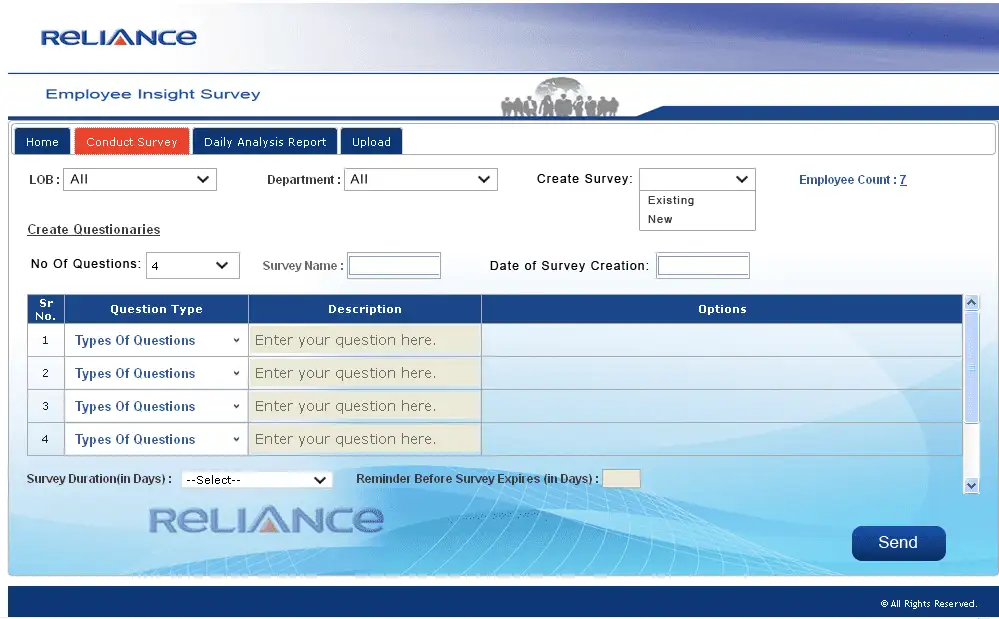Open the Employee Count 7 link

tap(903, 180)
